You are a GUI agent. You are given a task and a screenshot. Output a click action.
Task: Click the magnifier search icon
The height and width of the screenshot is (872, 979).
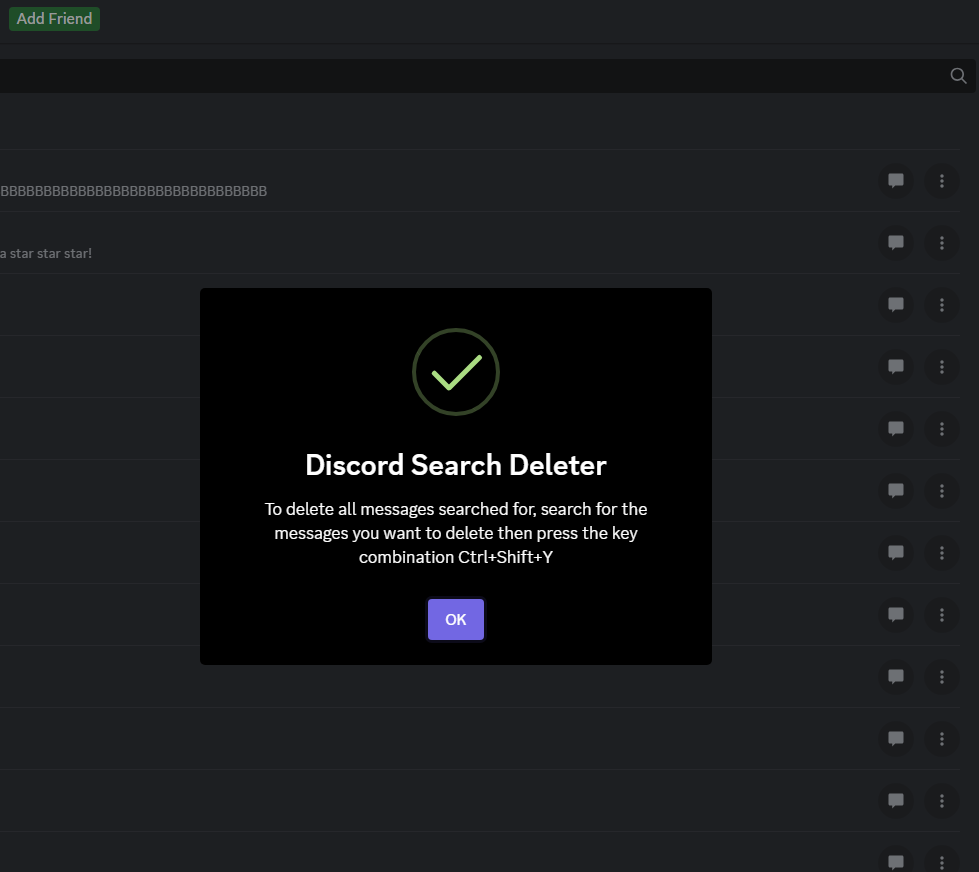[958, 76]
